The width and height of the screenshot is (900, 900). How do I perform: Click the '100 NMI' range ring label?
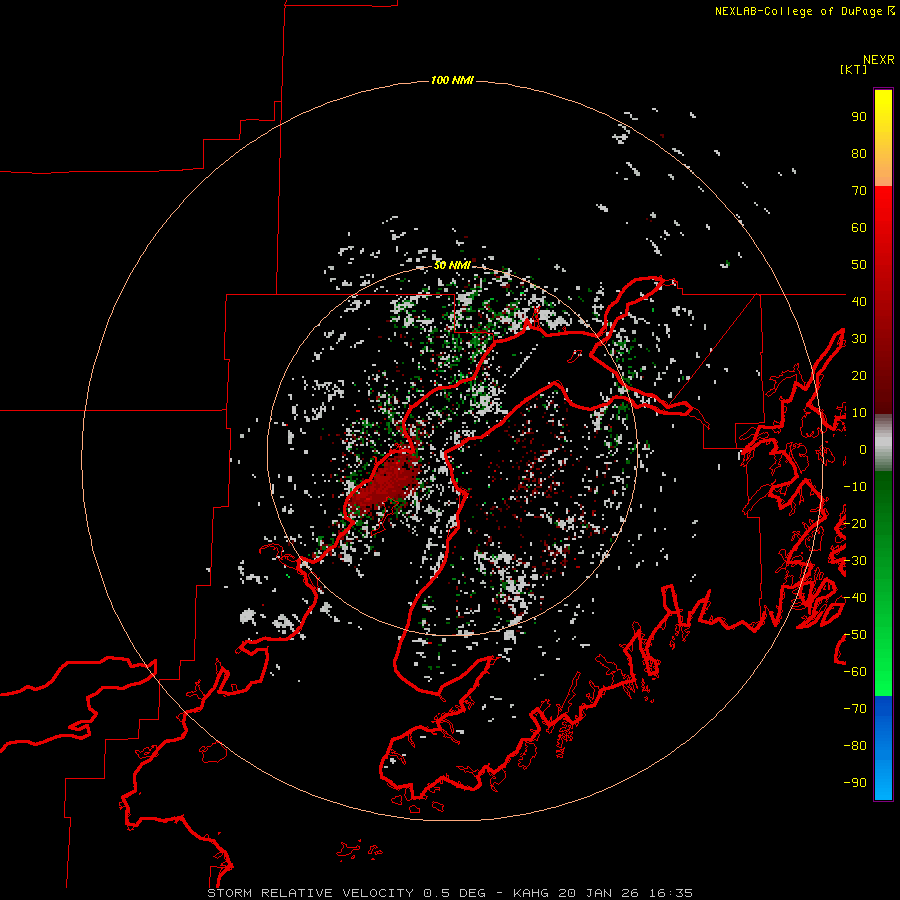coord(452,80)
